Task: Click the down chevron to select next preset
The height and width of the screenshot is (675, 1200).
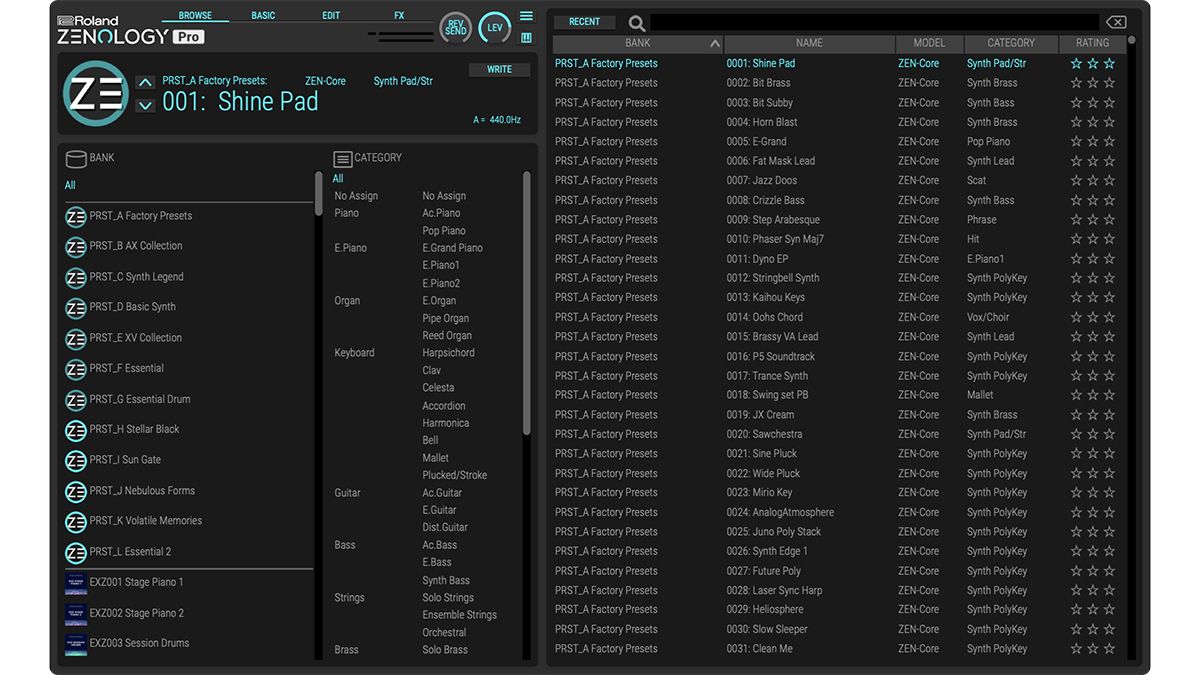Action: (x=146, y=103)
